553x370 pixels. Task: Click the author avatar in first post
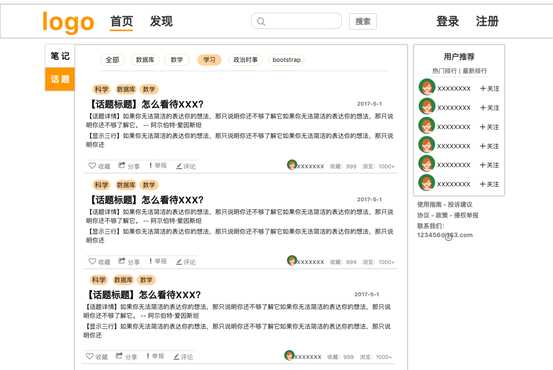click(x=292, y=165)
